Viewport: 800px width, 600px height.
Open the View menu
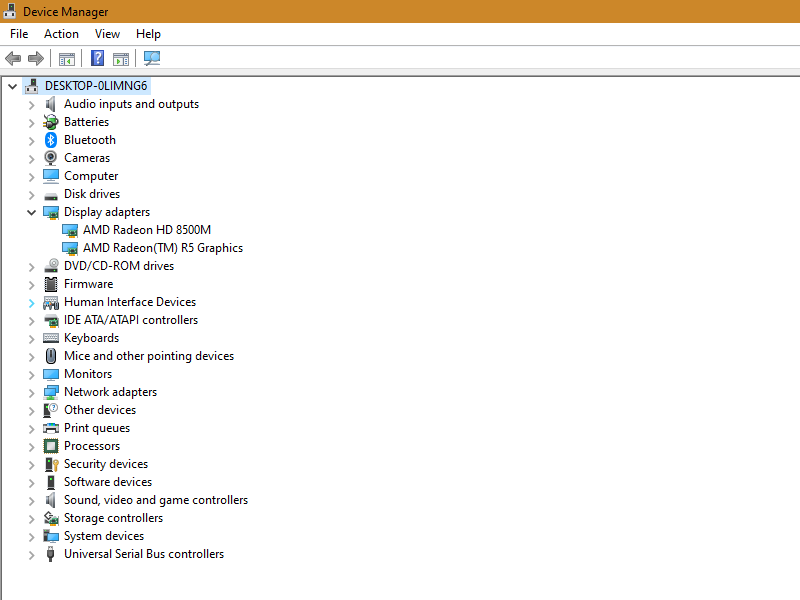coord(107,34)
